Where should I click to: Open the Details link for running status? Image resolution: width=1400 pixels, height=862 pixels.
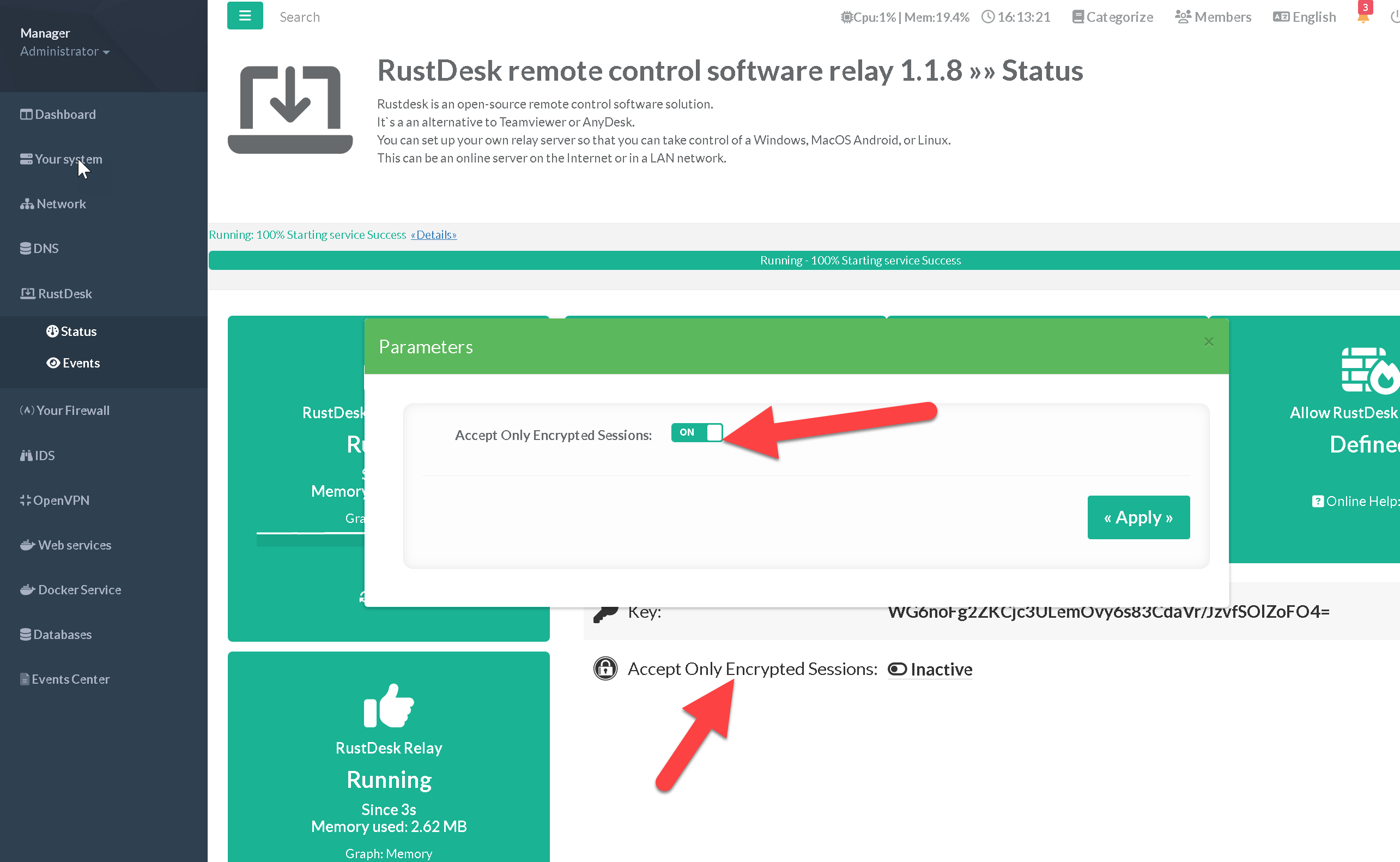click(434, 235)
